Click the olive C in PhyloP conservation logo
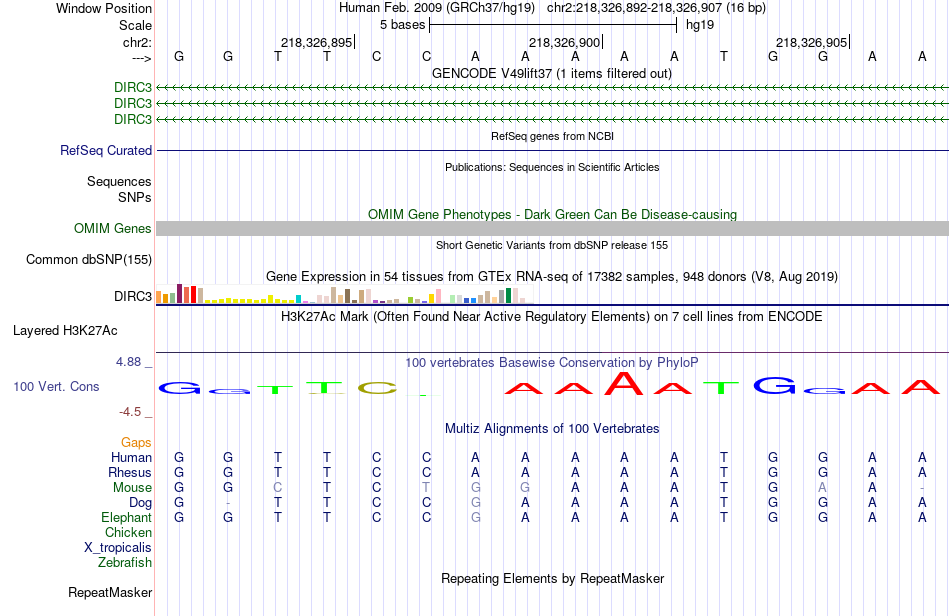The width and height of the screenshot is (950, 616). coord(377,388)
